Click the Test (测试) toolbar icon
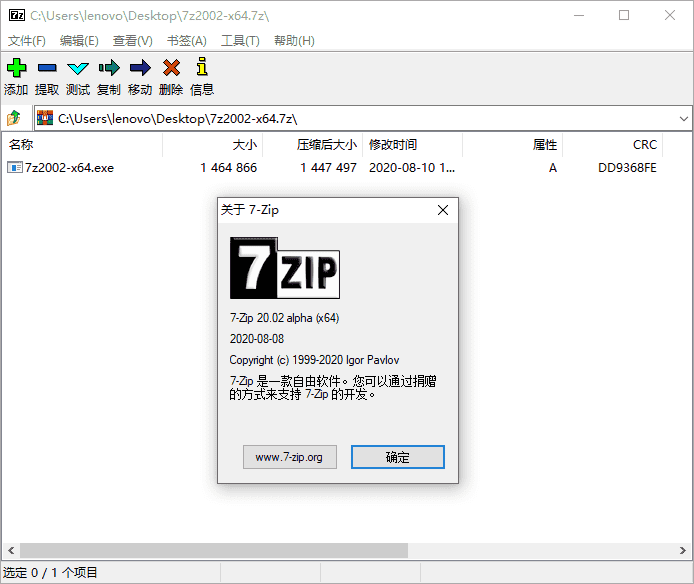 [x=78, y=68]
